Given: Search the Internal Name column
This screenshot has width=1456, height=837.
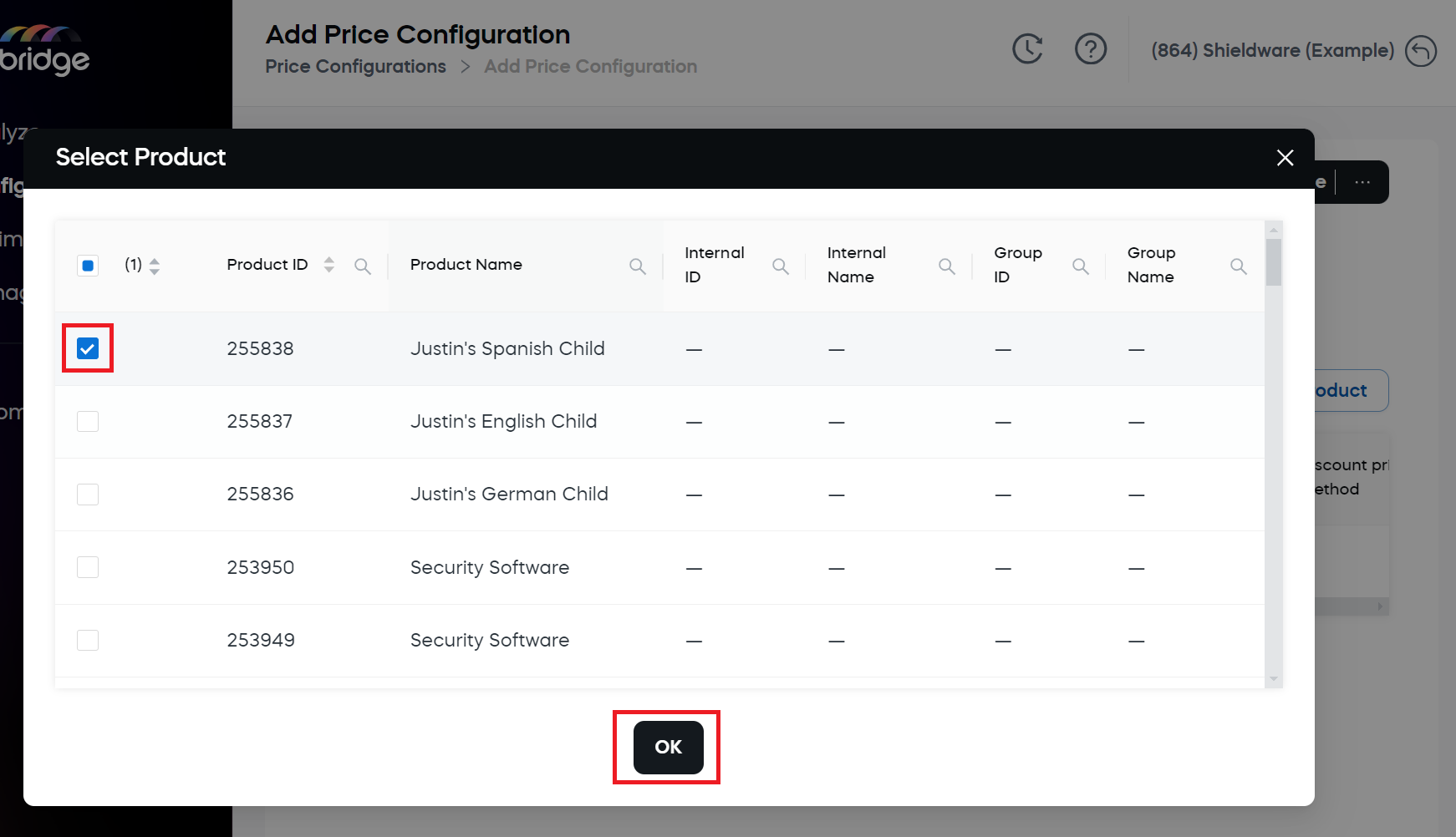Looking at the screenshot, I should [946, 266].
